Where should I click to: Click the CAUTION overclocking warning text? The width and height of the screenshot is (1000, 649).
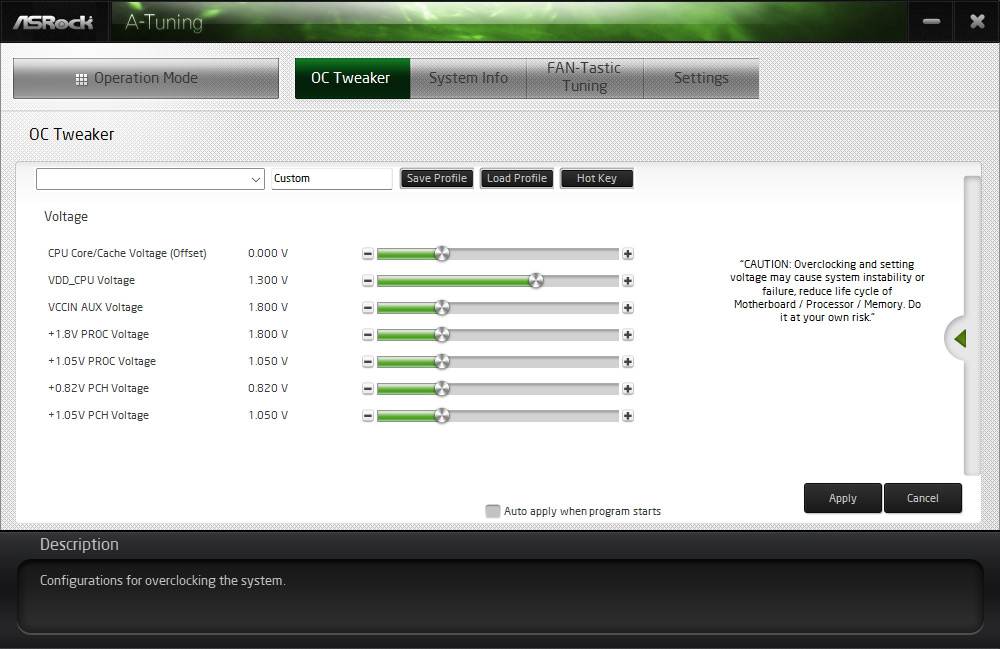[x=827, y=291]
